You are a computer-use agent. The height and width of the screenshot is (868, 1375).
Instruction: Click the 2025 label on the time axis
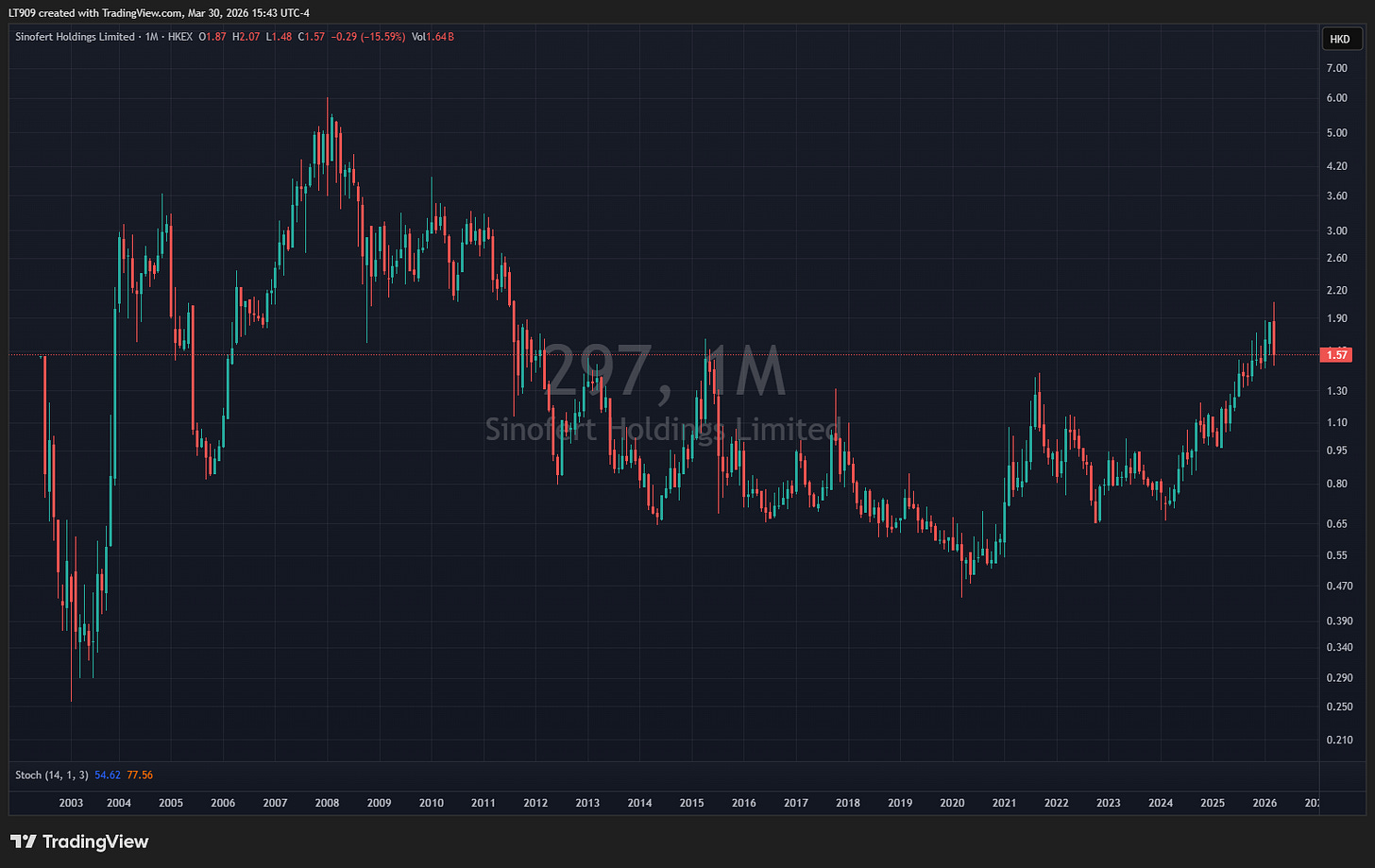1213,804
